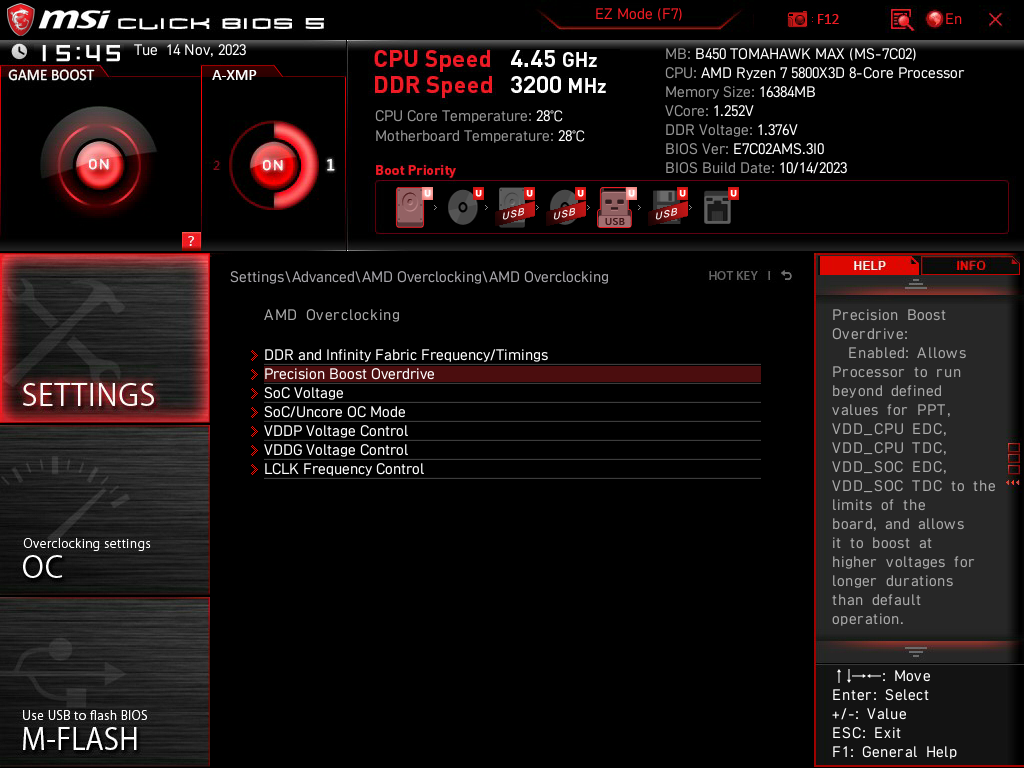The image size is (1024, 768).
Task: Open the SETTINGS section
Action: click(x=104, y=338)
